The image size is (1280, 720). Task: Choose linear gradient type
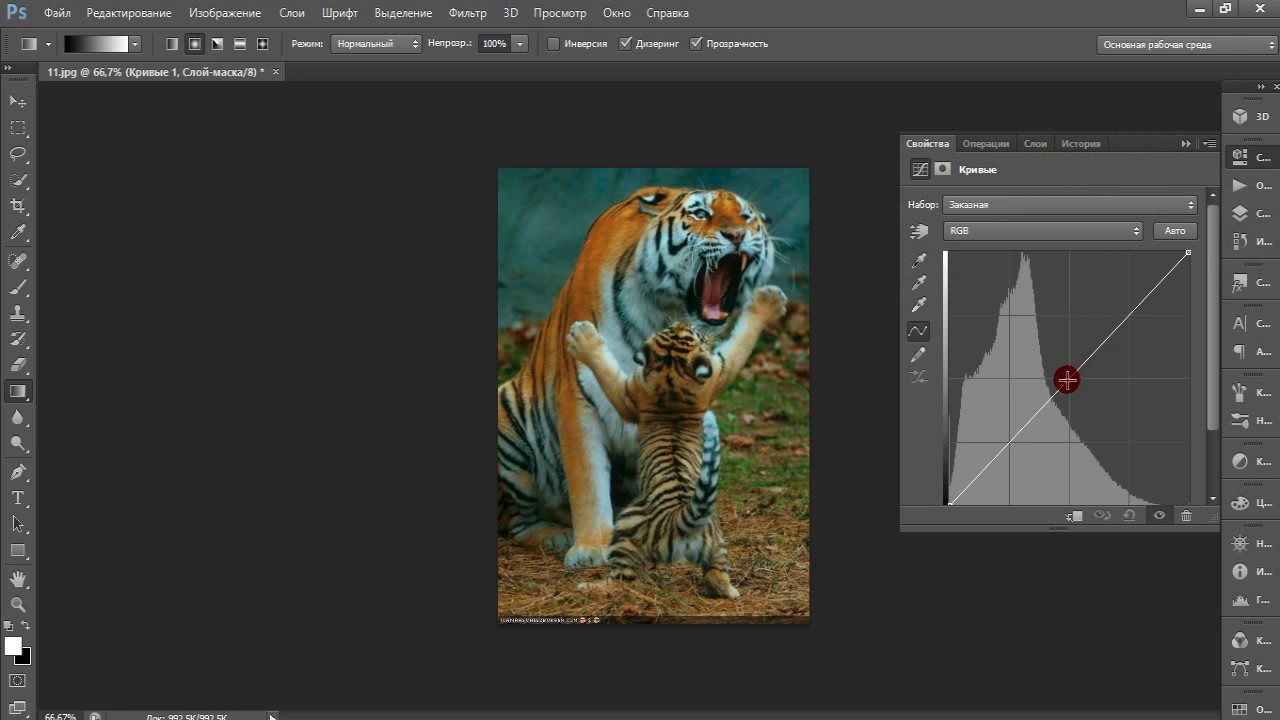point(172,44)
